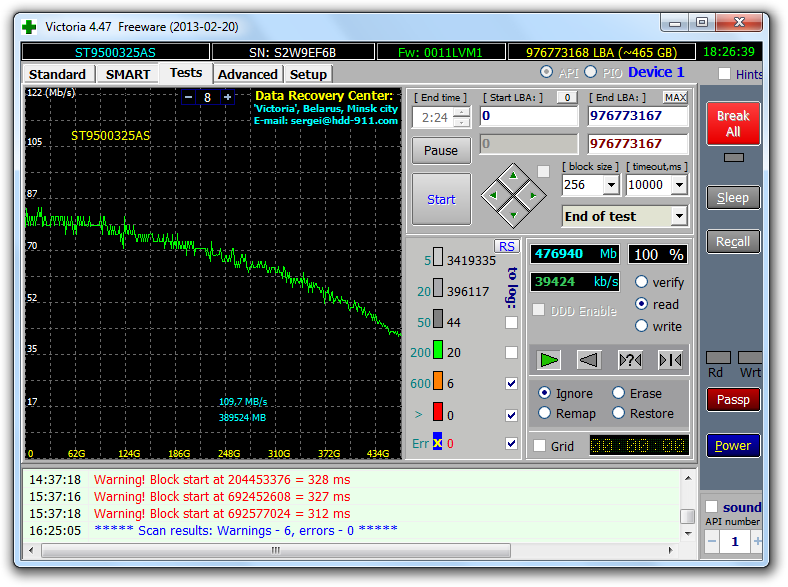
Task: Open the block size dropdown
Action: (610, 185)
